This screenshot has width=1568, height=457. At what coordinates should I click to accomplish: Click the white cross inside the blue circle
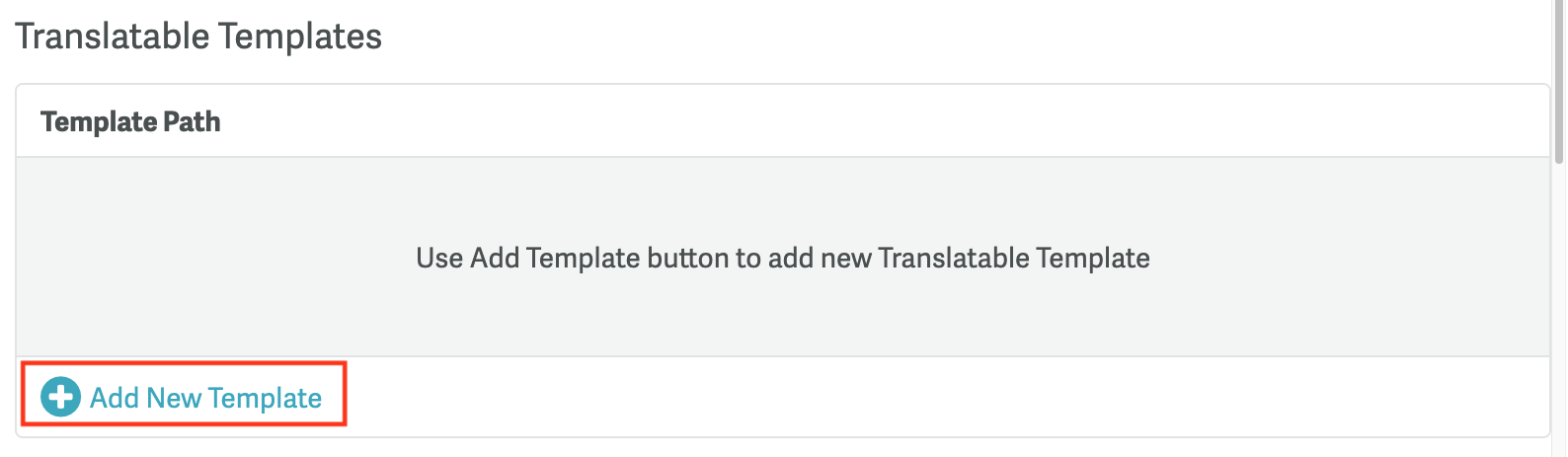(x=60, y=397)
